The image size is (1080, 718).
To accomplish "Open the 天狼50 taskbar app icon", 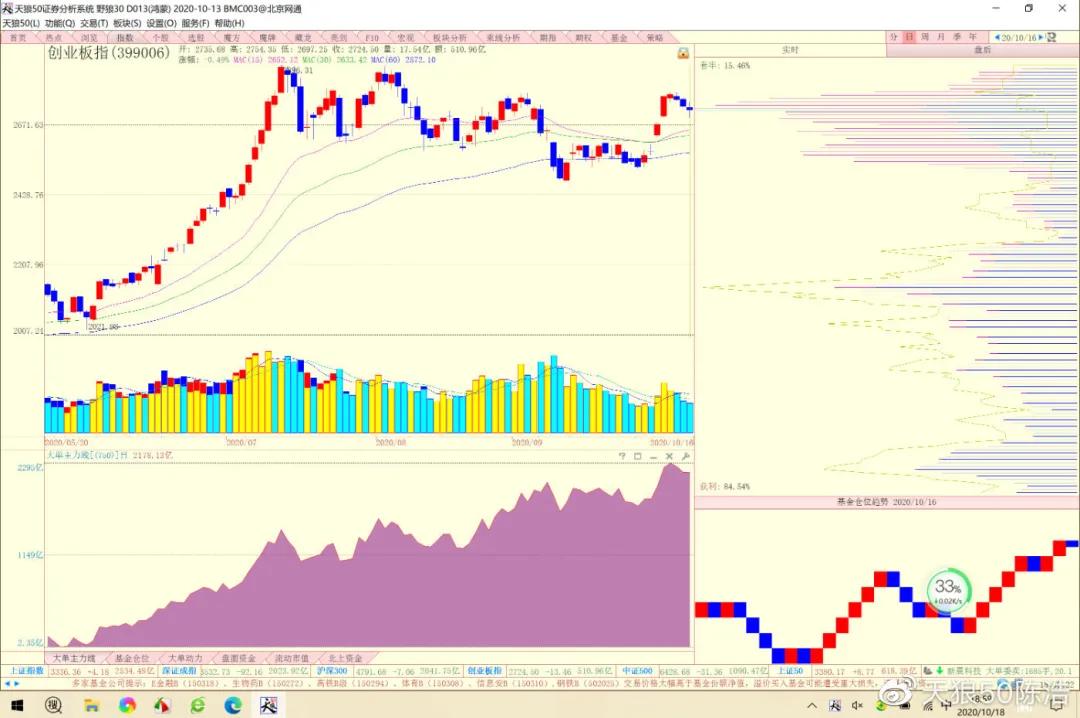I will pyautogui.click(x=269, y=705).
